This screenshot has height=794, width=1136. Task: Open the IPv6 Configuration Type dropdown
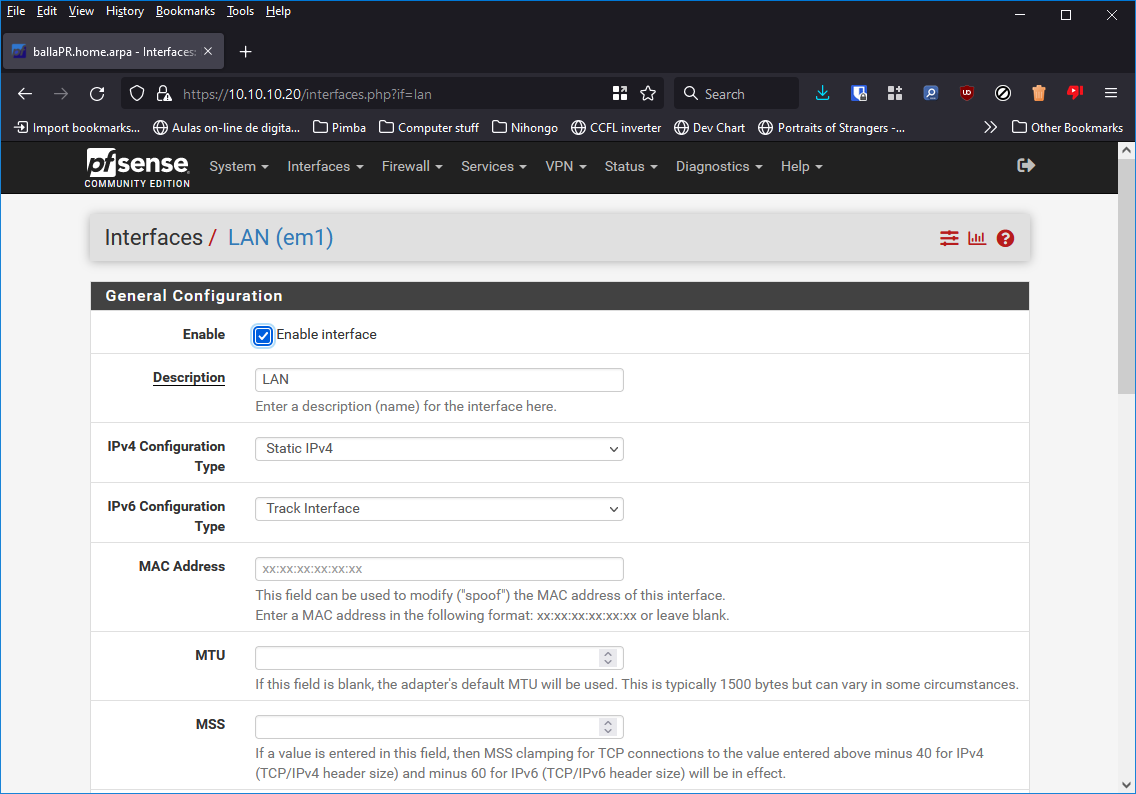(x=439, y=509)
